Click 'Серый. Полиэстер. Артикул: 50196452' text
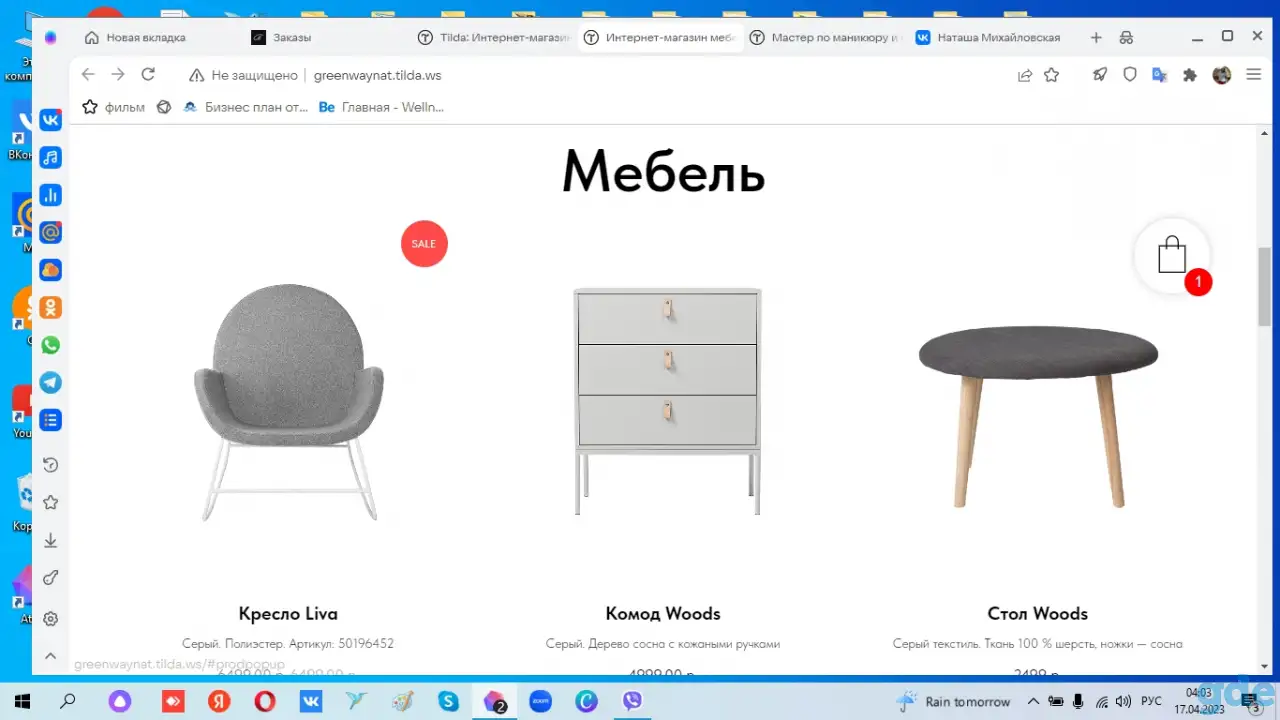This screenshot has height=720, width=1280. [x=288, y=644]
